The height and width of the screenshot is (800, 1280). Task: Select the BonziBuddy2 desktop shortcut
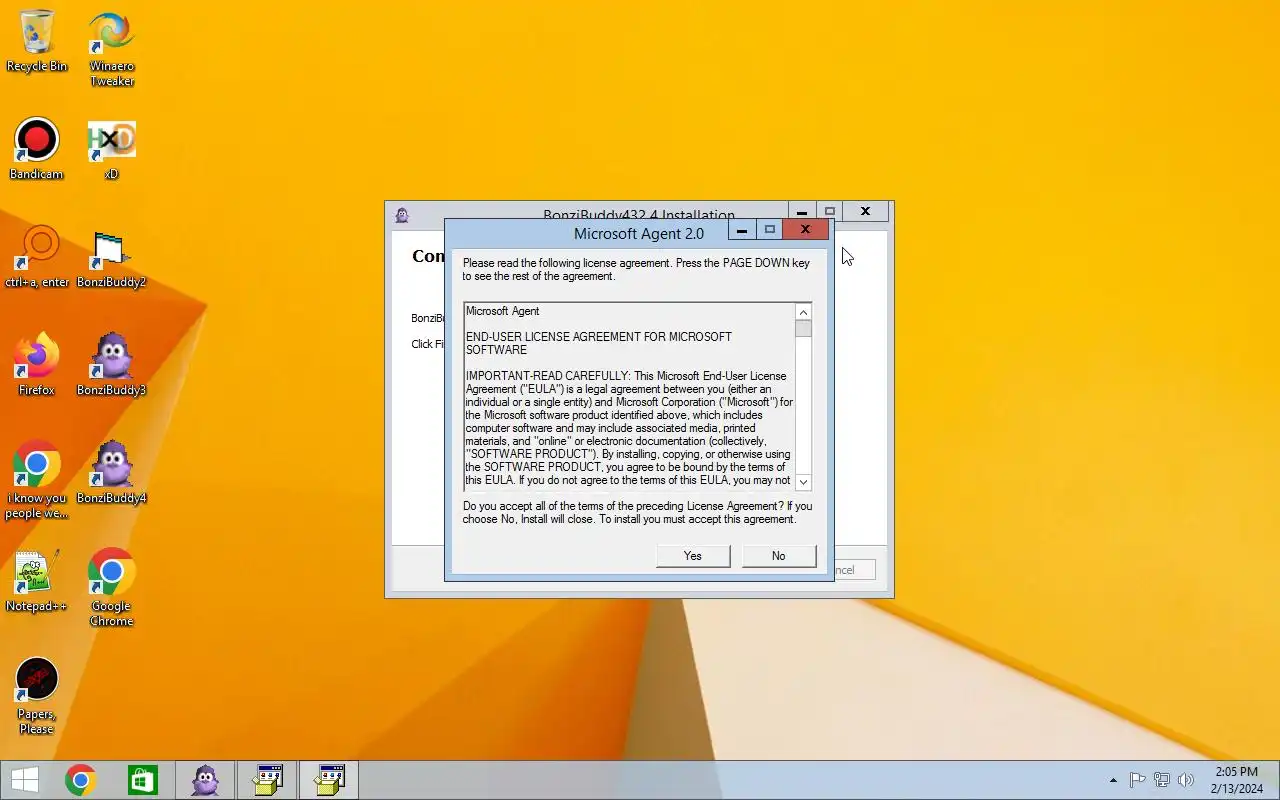[111, 257]
